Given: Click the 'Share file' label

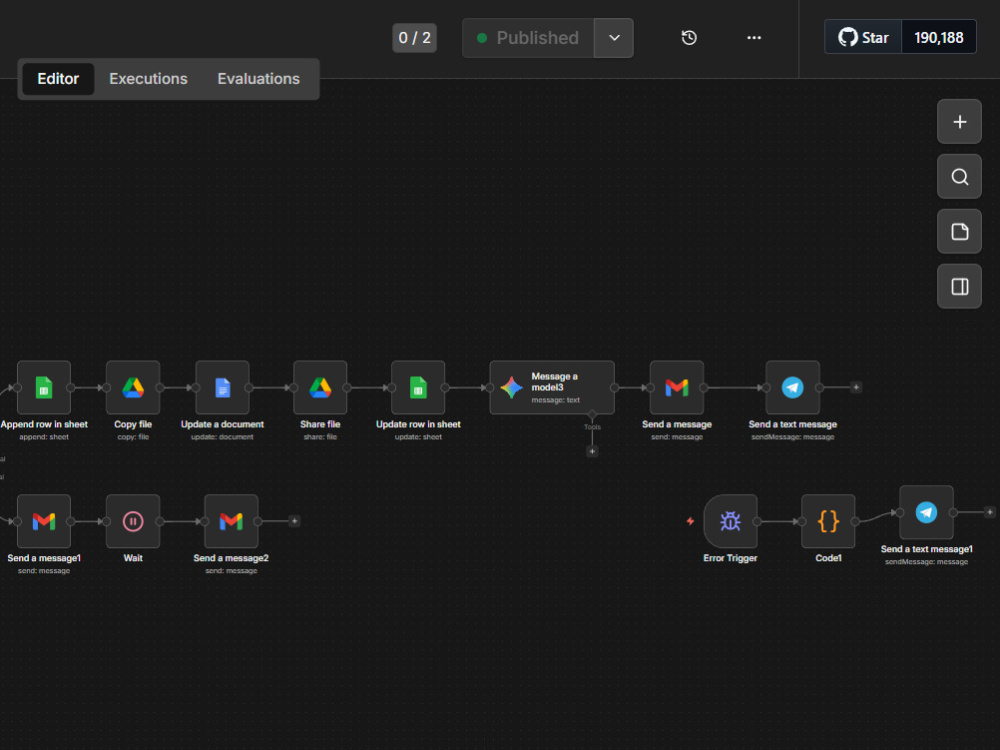Looking at the screenshot, I should tap(320, 424).
